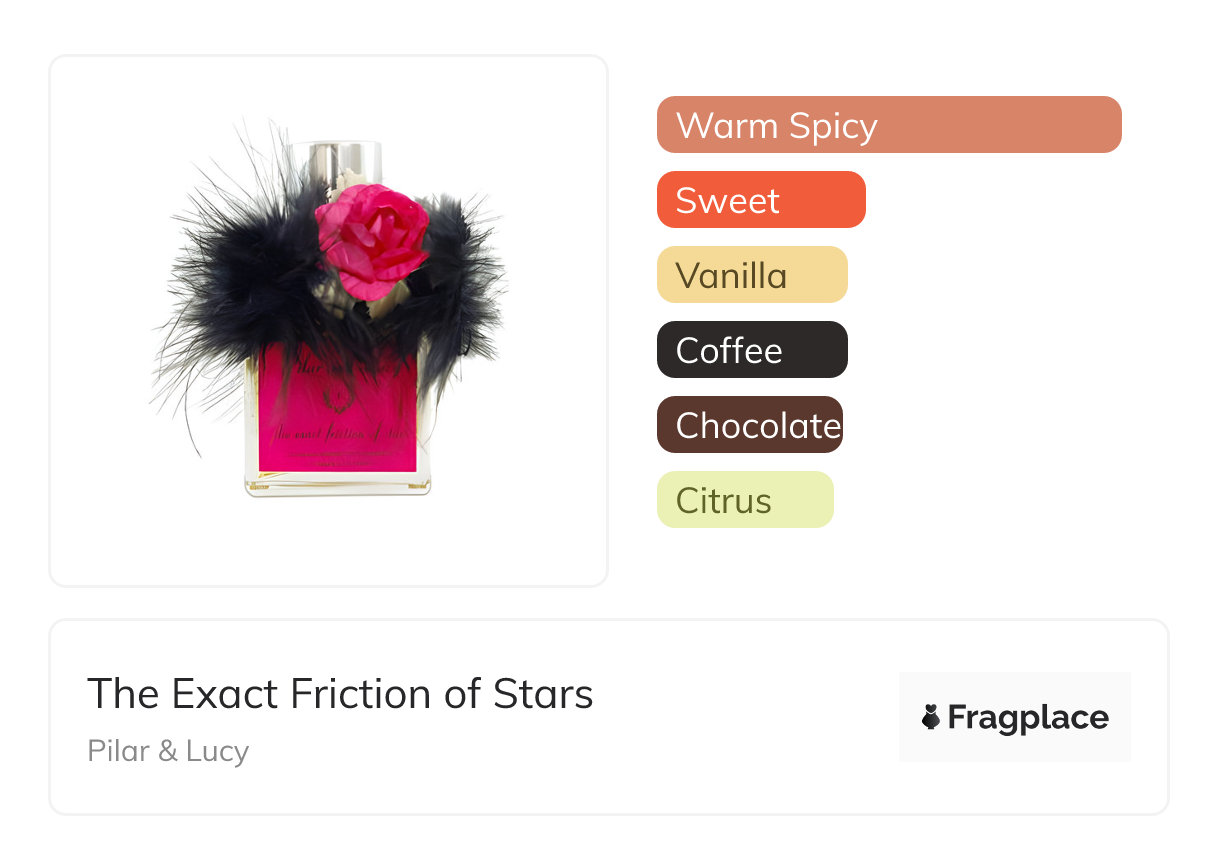This screenshot has width=1218, height=864.
Task: Click the name Lucy in the brand line
Action: tap(216, 750)
